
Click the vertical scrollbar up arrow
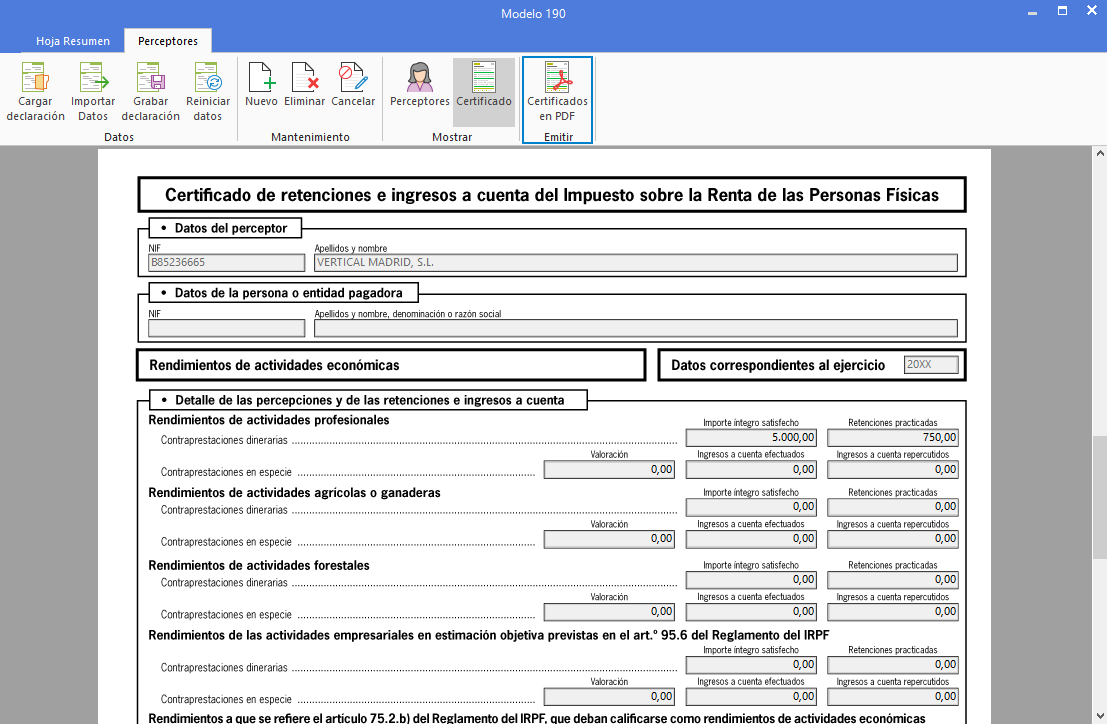click(x=1098, y=153)
